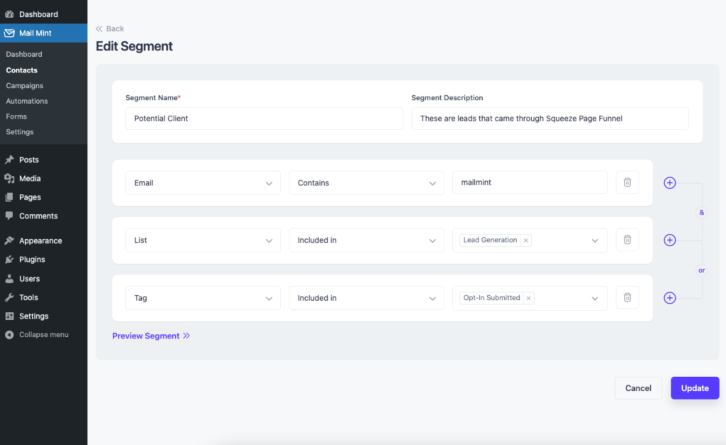Toggle the 'or' logical operator
Image resolution: width=726 pixels, height=445 pixels.
coord(701,270)
